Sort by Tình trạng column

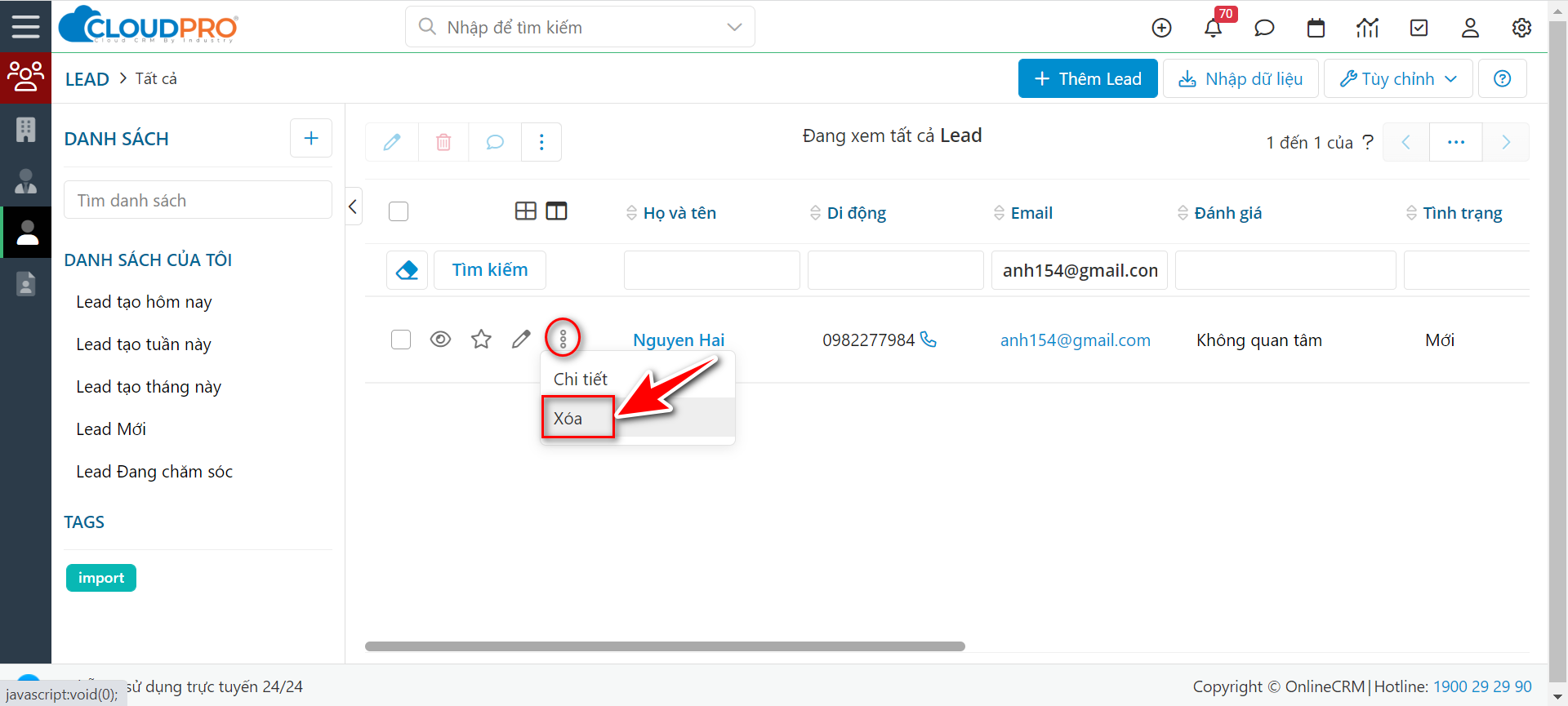[1454, 213]
